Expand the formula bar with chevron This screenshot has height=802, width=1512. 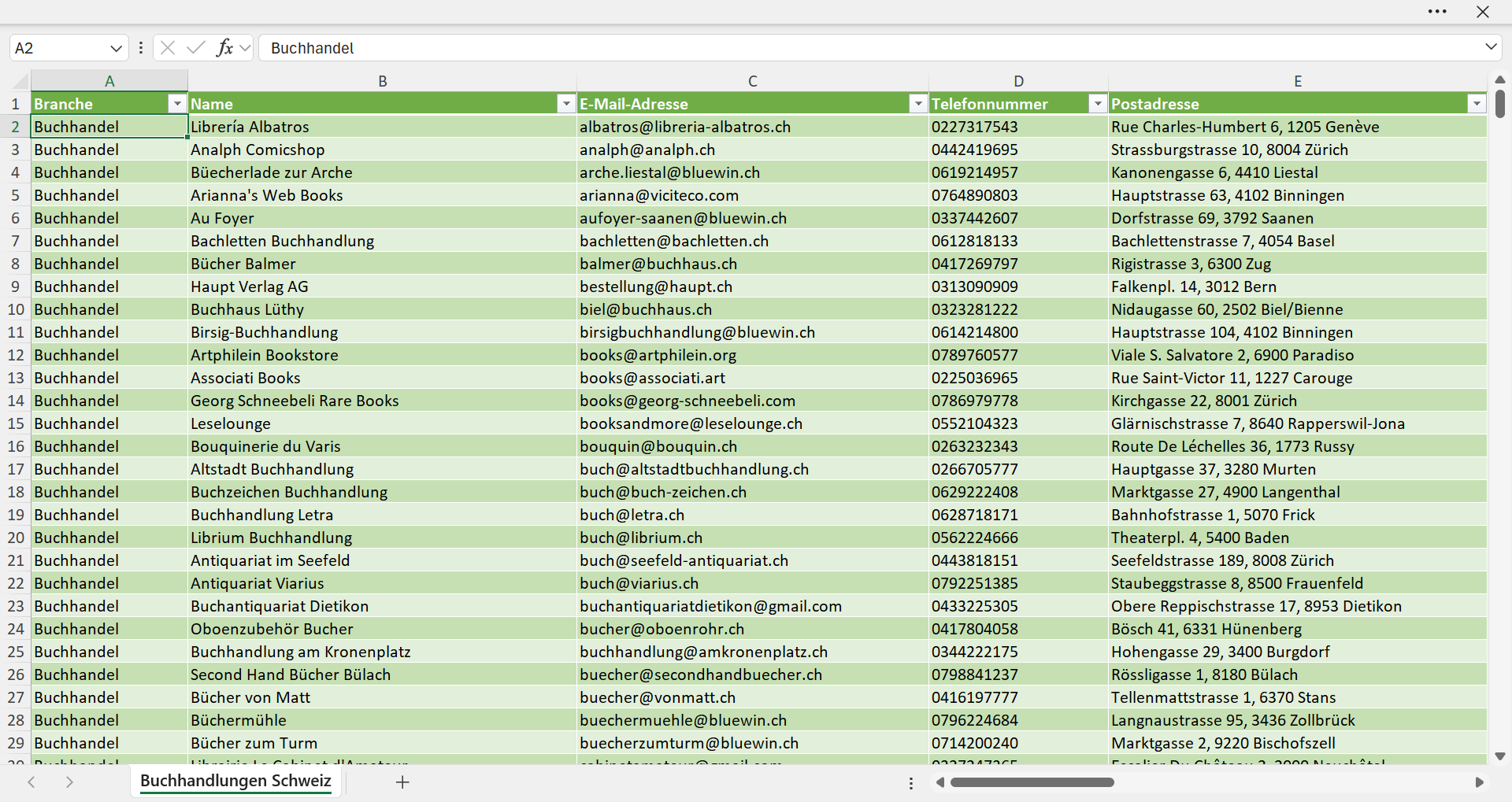coord(1491,47)
